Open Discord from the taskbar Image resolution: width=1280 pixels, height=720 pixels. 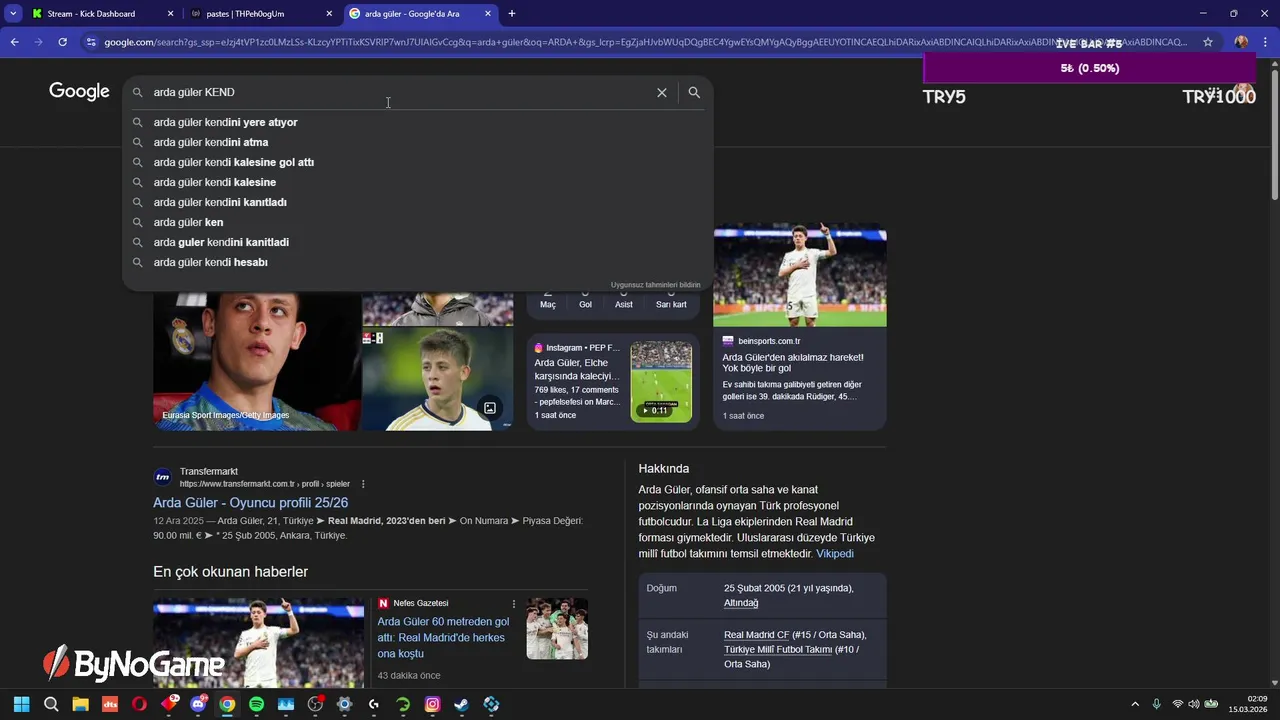(198, 704)
